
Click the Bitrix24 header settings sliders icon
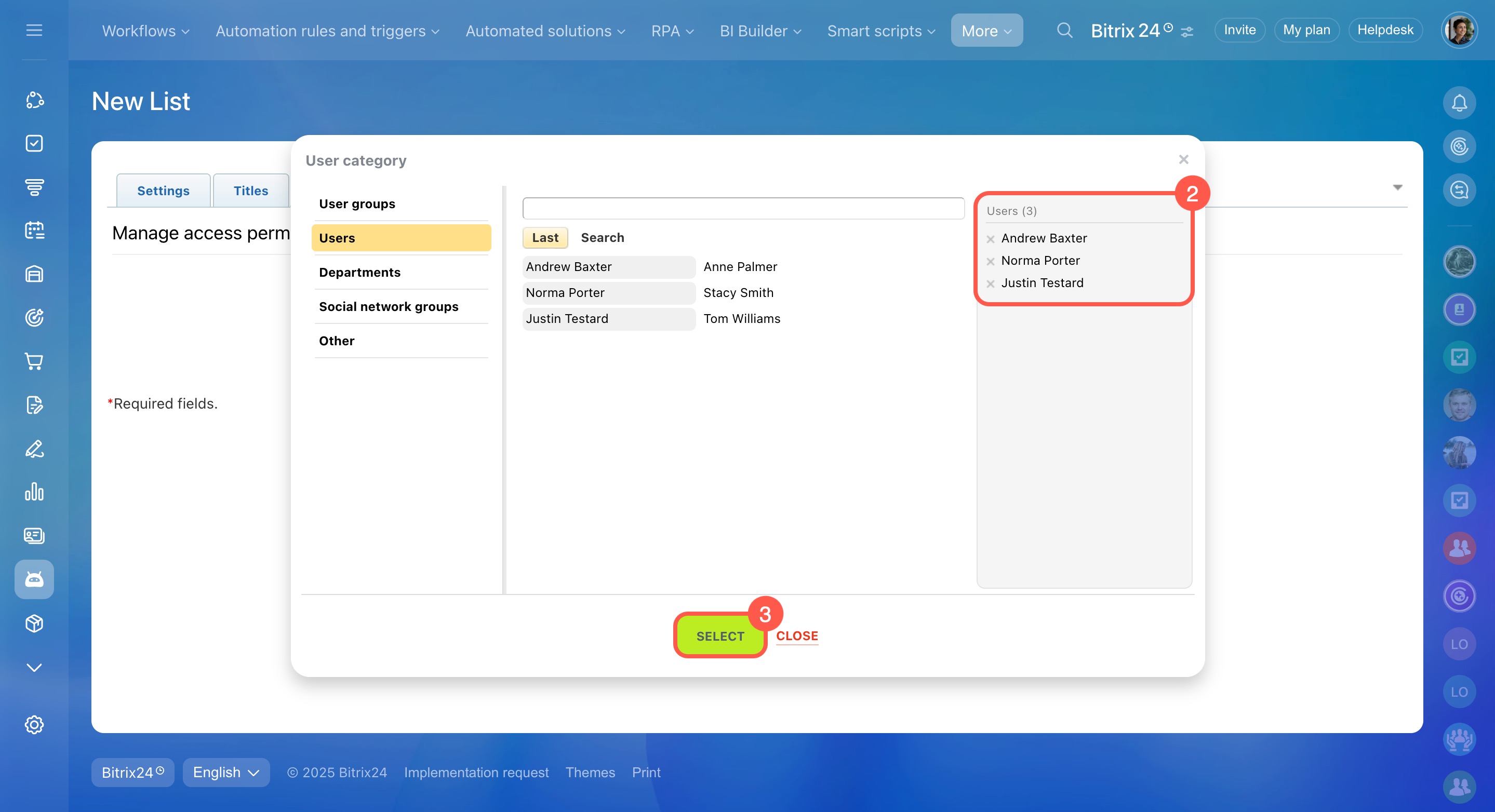pos(1187,31)
